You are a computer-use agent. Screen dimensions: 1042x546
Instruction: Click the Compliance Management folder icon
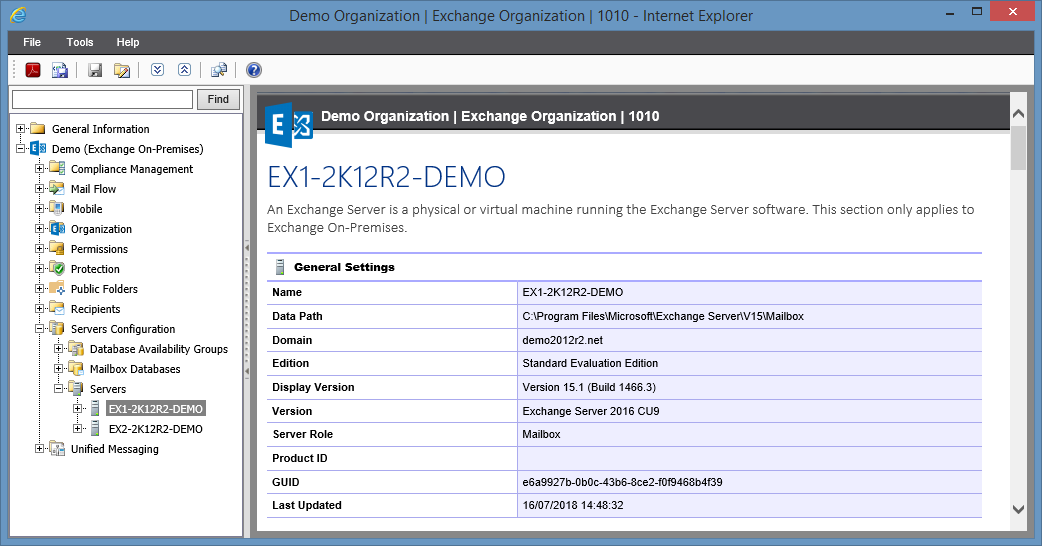pos(57,169)
